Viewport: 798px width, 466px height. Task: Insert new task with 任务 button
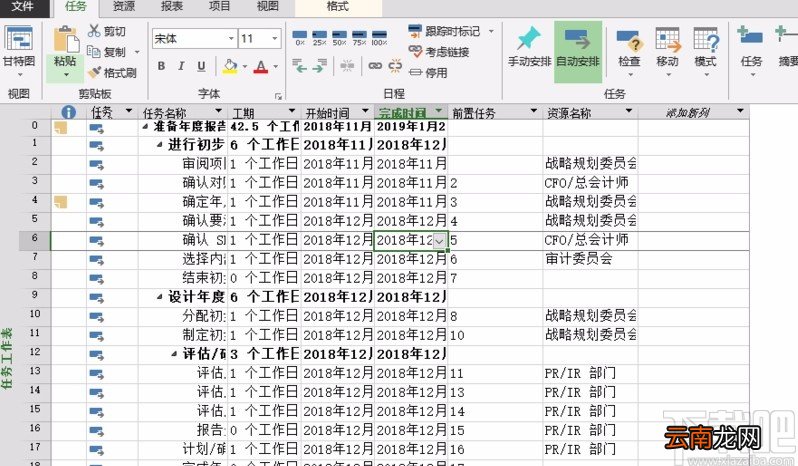[x=751, y=51]
